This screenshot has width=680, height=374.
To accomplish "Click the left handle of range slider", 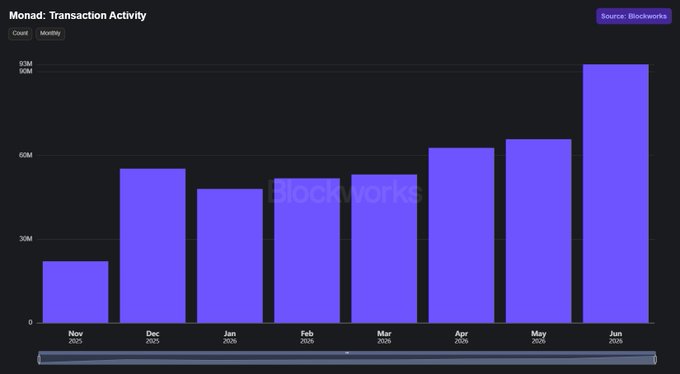I will (x=39, y=359).
